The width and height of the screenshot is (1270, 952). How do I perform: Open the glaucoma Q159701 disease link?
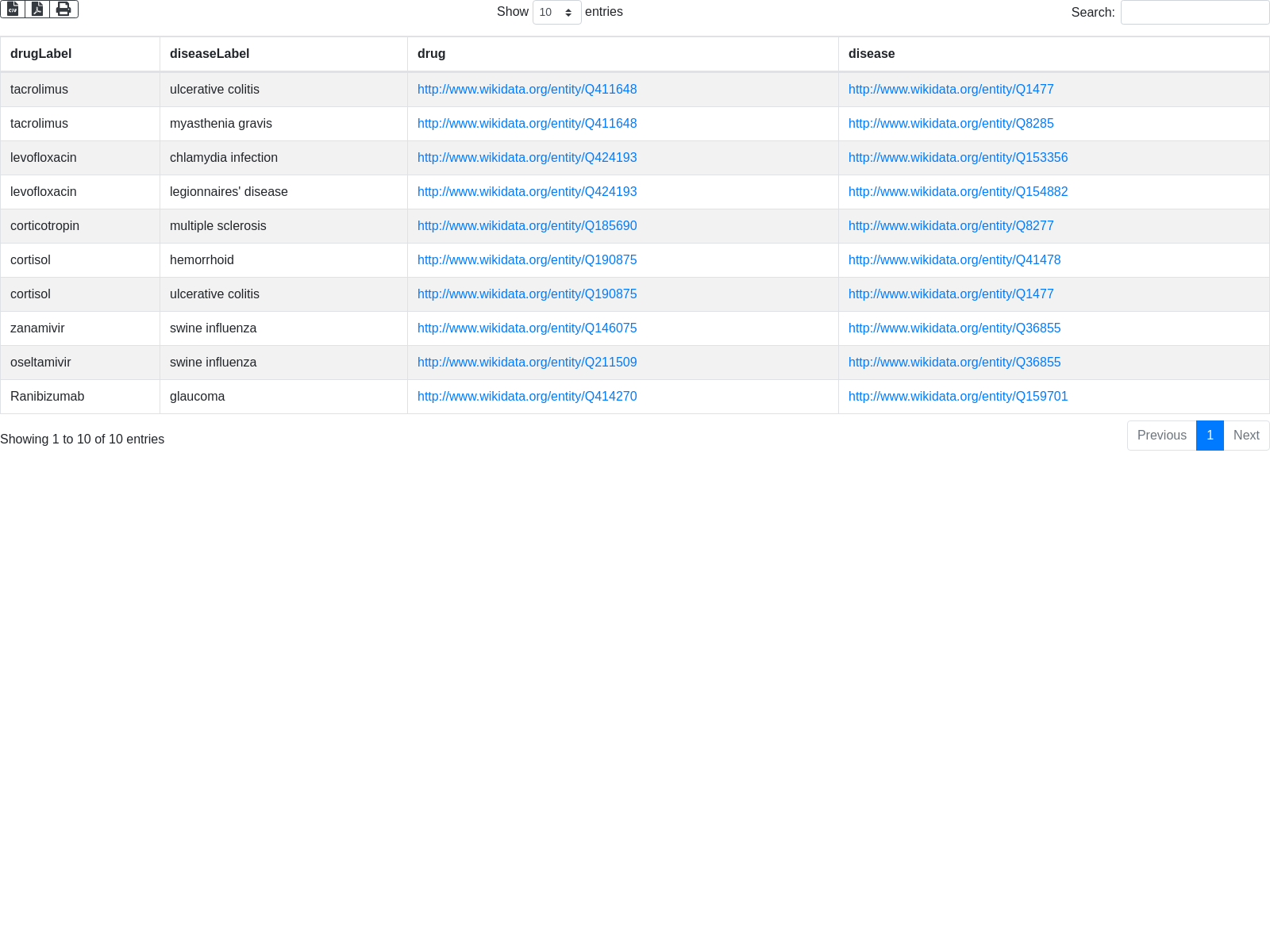(958, 397)
